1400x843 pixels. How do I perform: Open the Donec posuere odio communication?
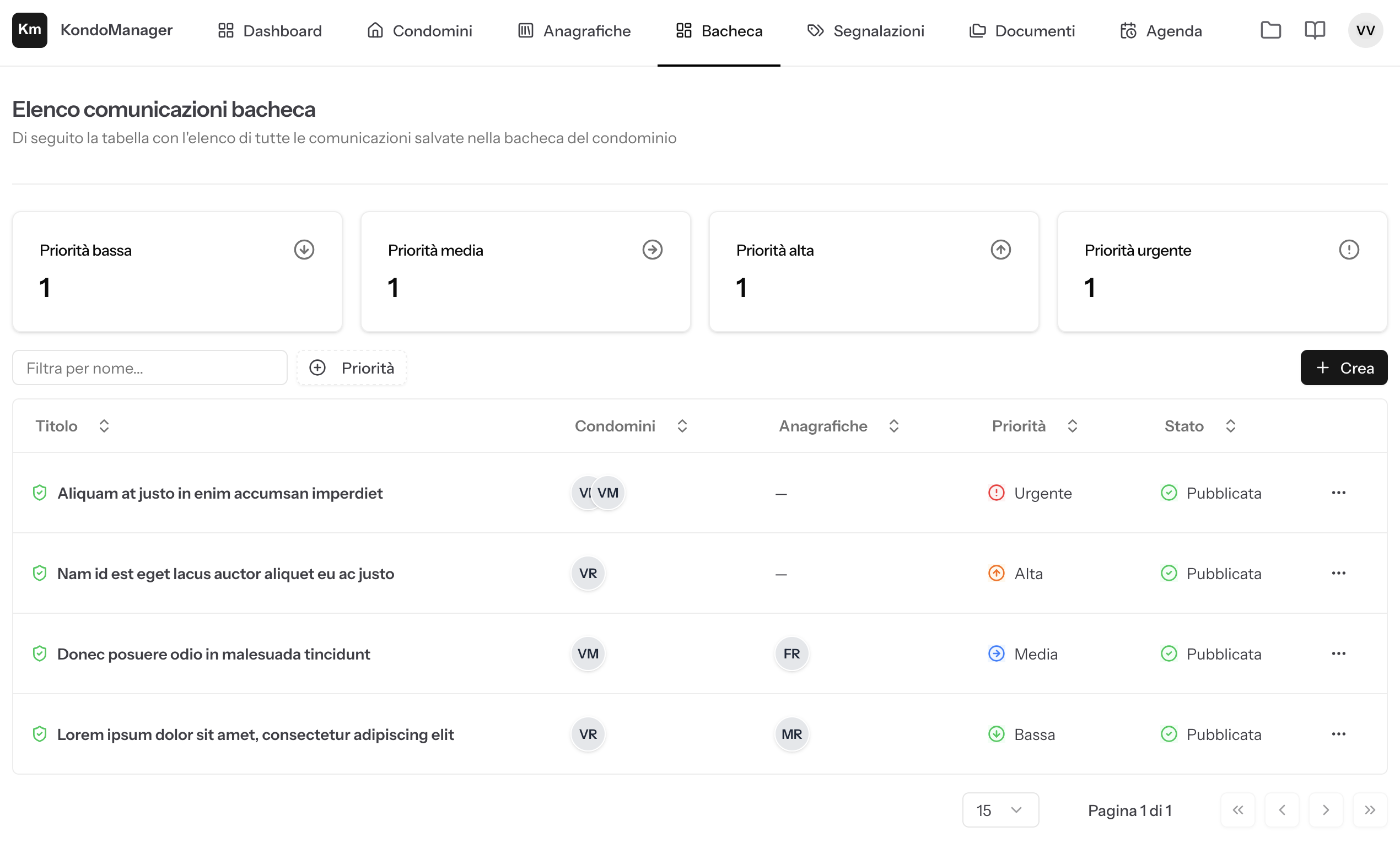pos(214,654)
